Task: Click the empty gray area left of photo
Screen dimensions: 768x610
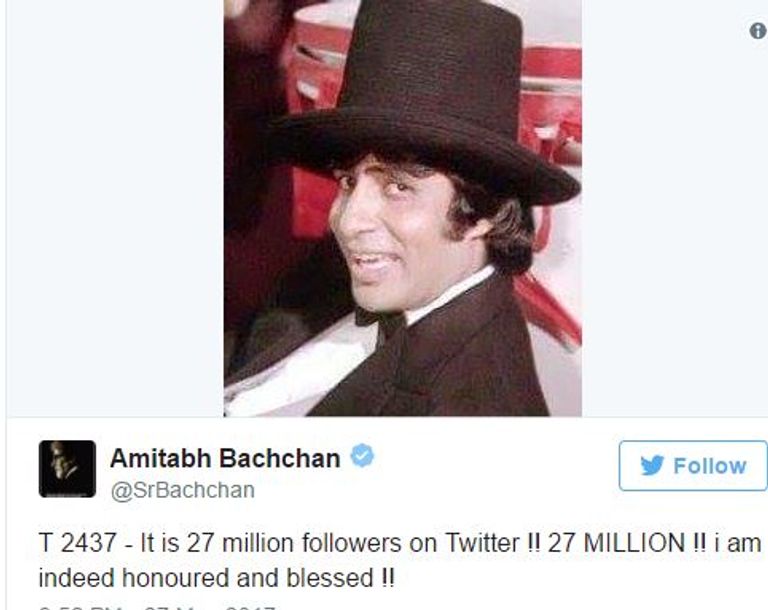Action: pos(115,208)
